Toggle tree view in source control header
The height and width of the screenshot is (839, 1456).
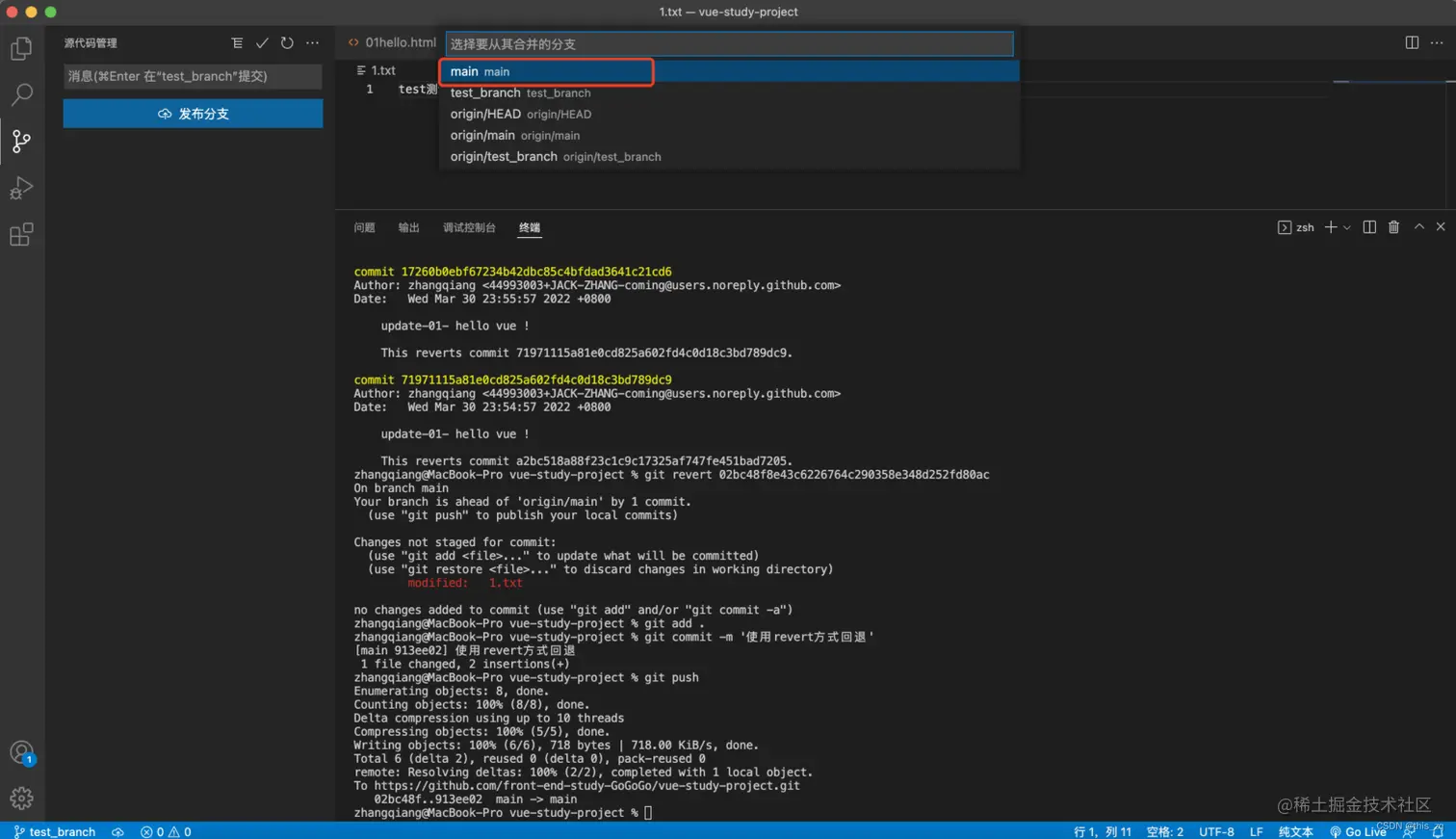click(237, 42)
